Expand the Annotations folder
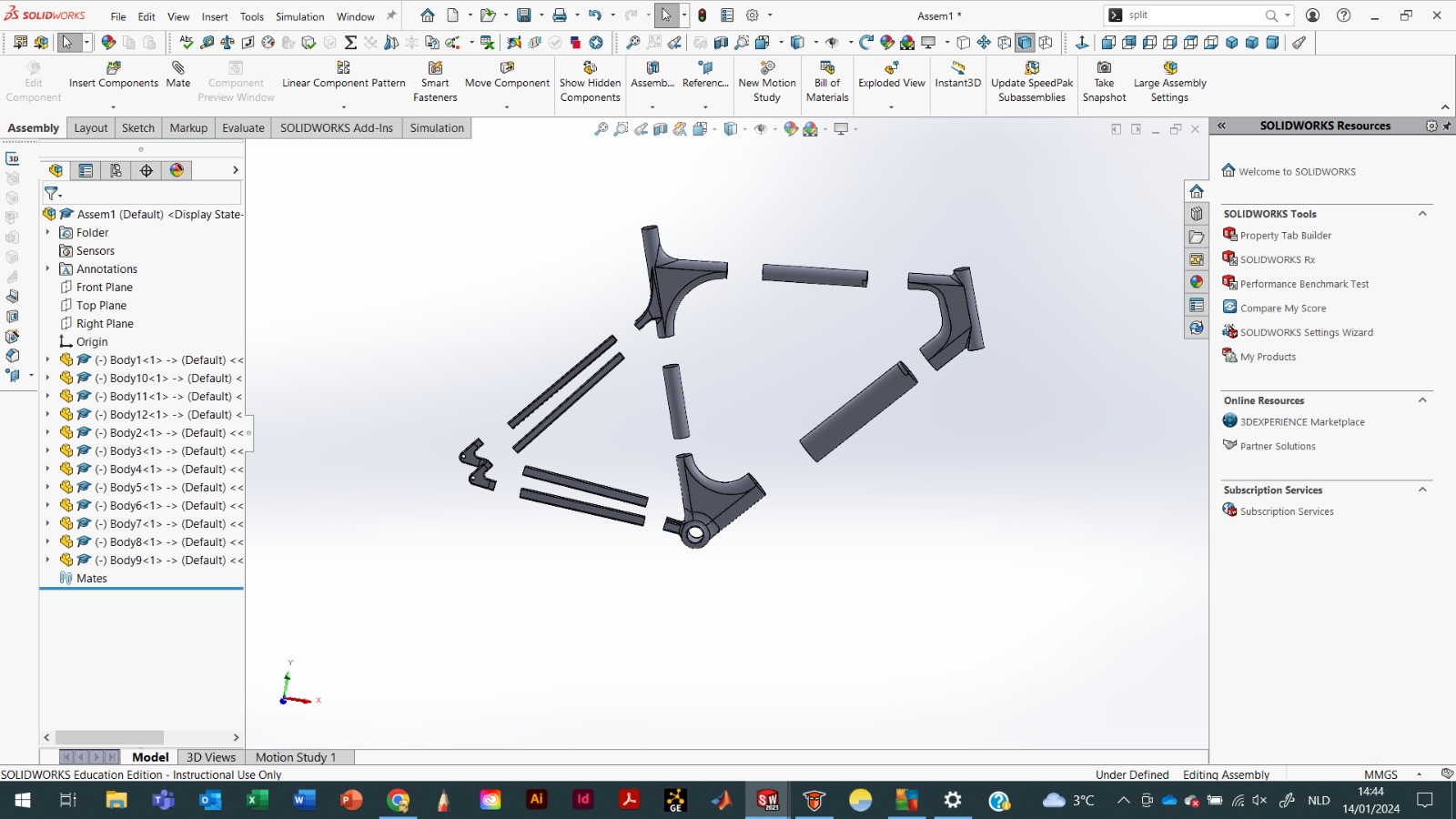This screenshot has height=819, width=1456. (x=47, y=268)
